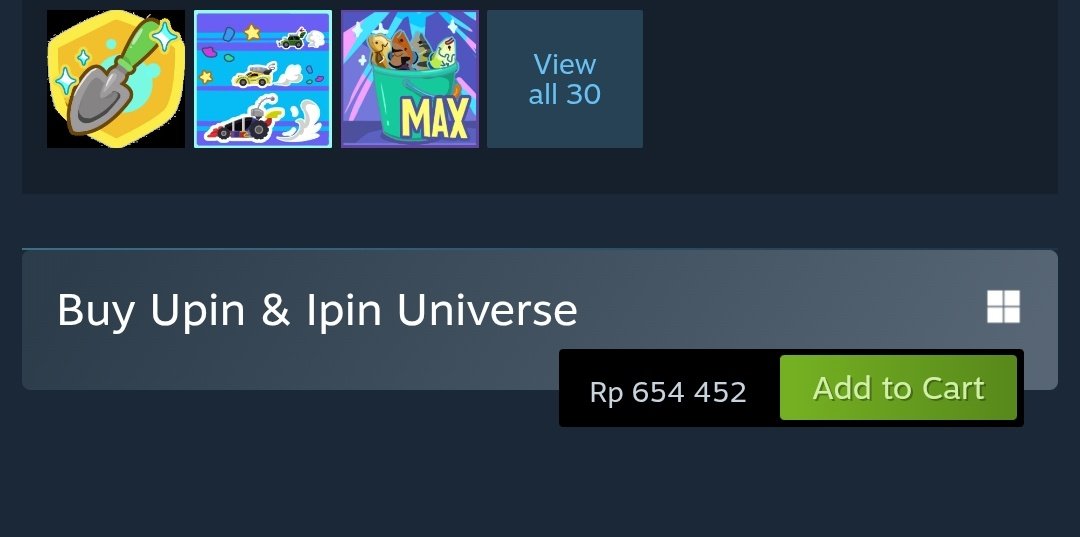View all 30 achievements

pyautogui.click(x=565, y=78)
